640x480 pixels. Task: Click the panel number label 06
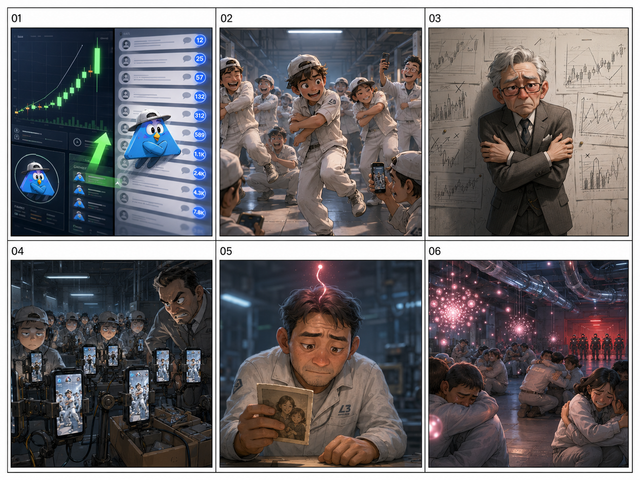point(435,251)
